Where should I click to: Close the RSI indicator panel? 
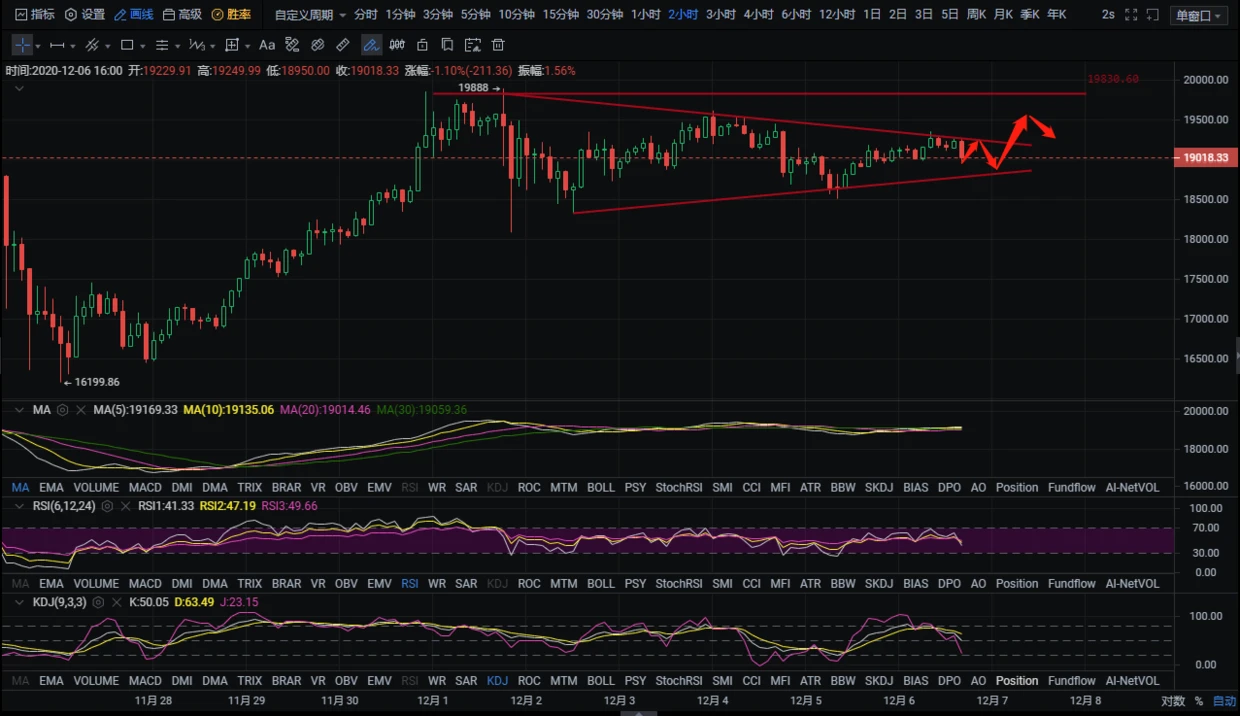(x=125, y=506)
